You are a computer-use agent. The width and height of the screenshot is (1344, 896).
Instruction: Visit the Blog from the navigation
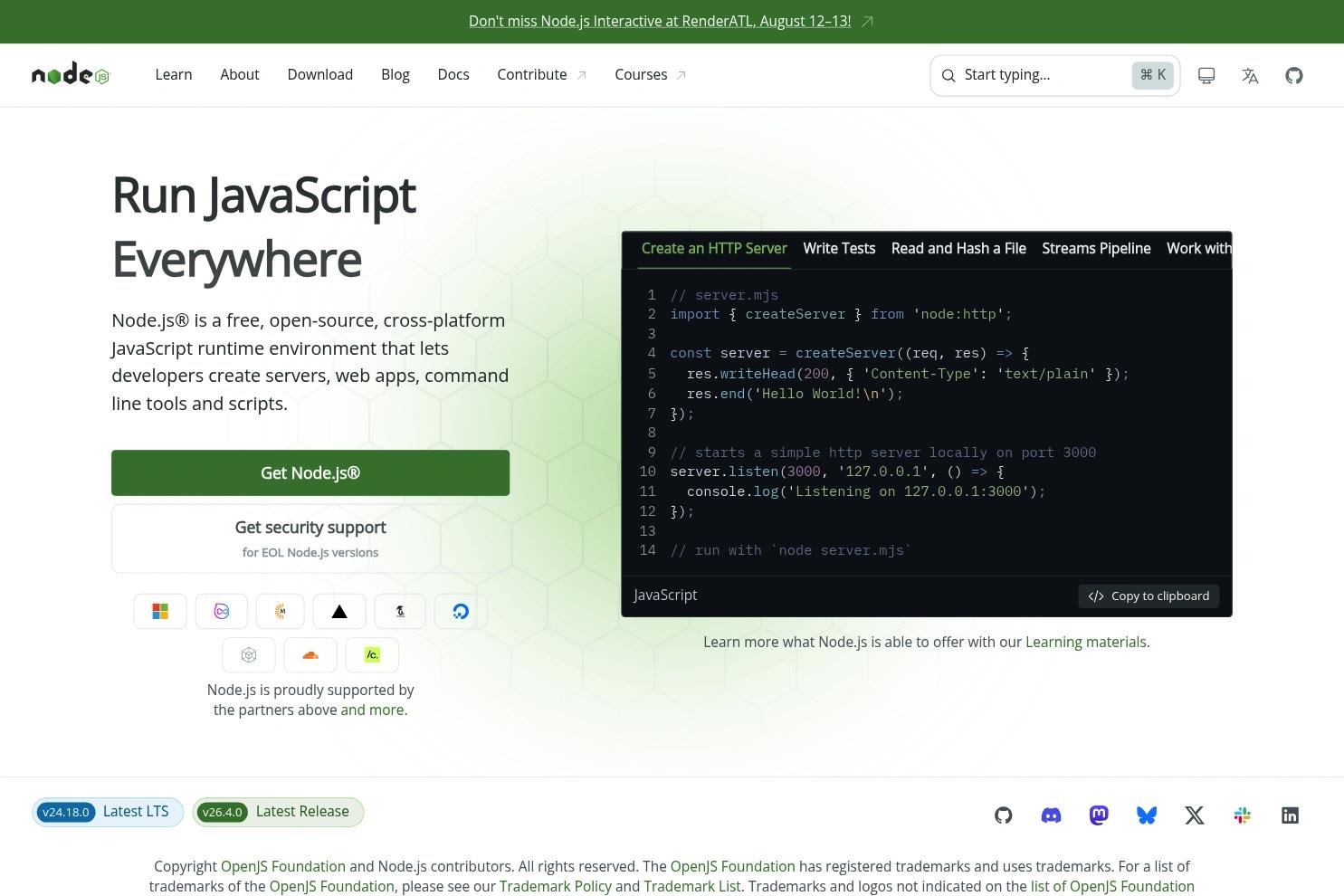pyautogui.click(x=396, y=75)
